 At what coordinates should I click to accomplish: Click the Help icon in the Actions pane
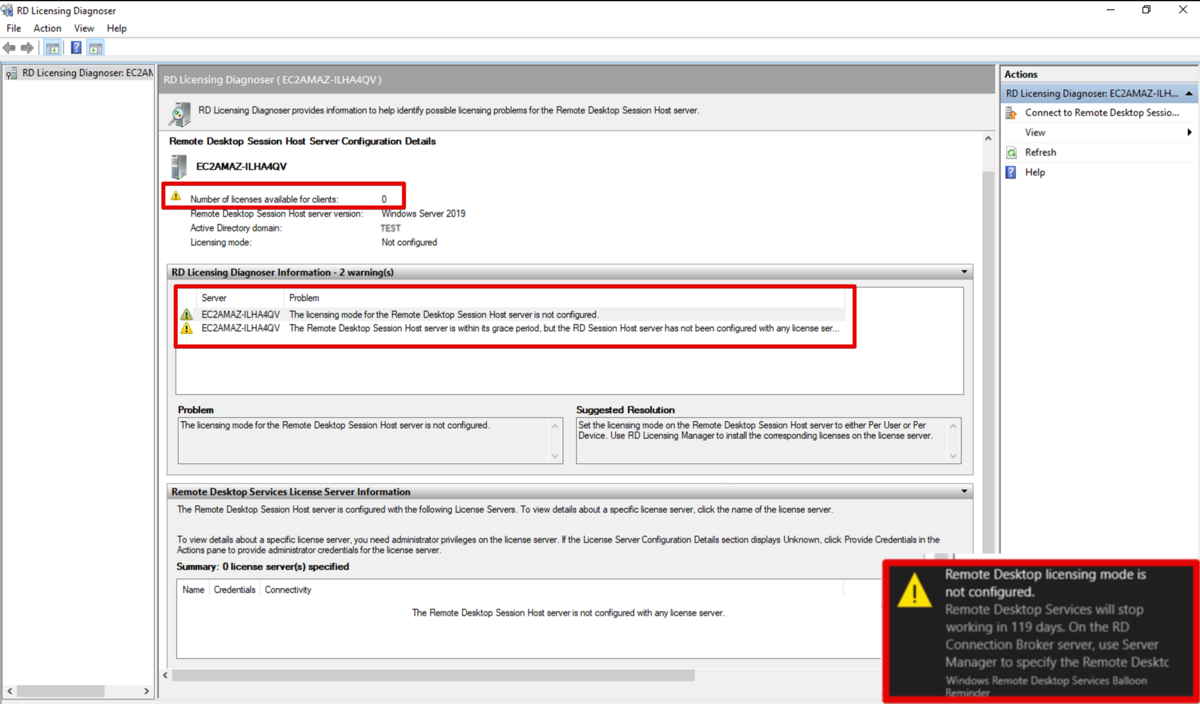click(x=1011, y=172)
